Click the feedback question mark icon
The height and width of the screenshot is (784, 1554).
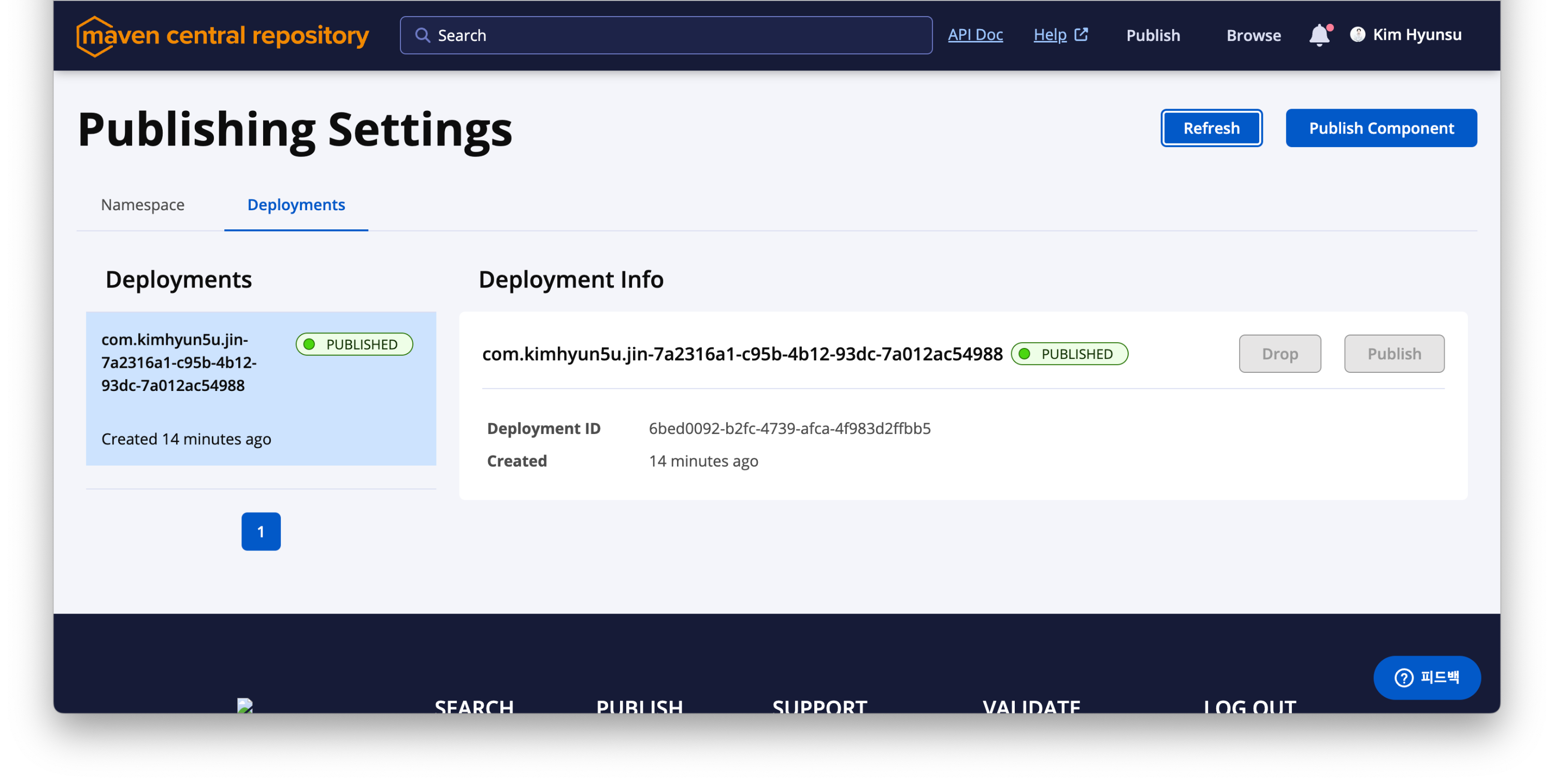point(1404,678)
